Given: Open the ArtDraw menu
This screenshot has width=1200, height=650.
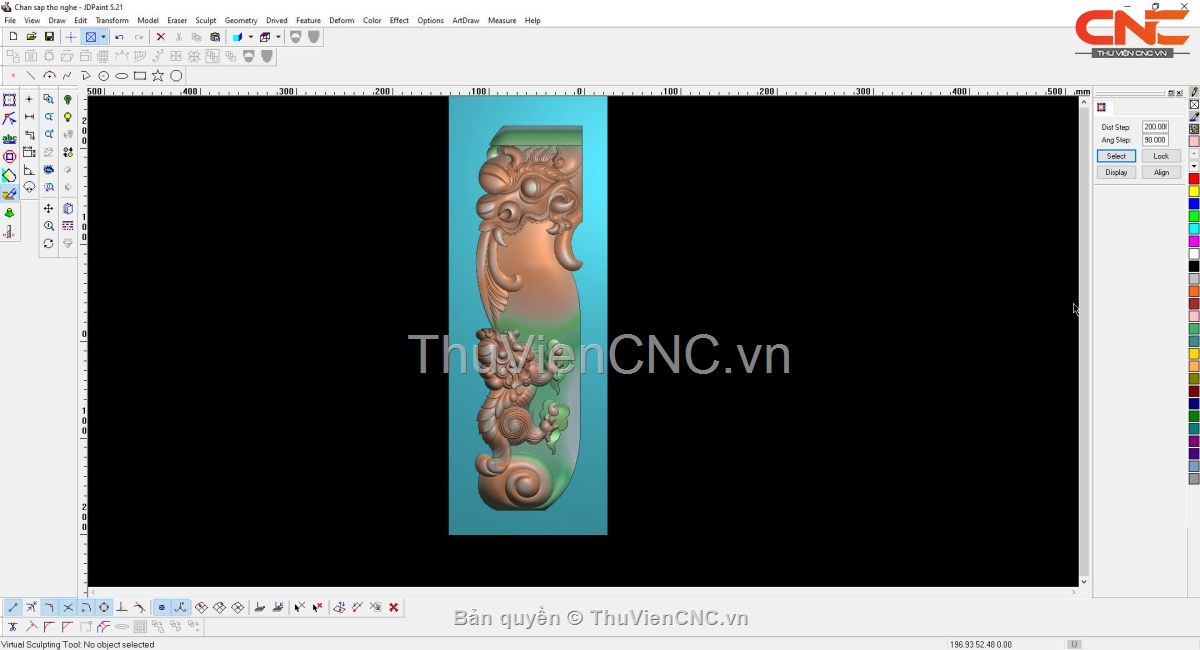Looking at the screenshot, I should 465,20.
